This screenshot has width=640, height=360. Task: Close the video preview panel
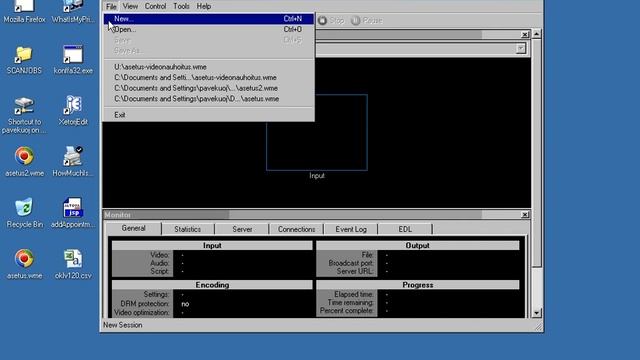(525, 35)
